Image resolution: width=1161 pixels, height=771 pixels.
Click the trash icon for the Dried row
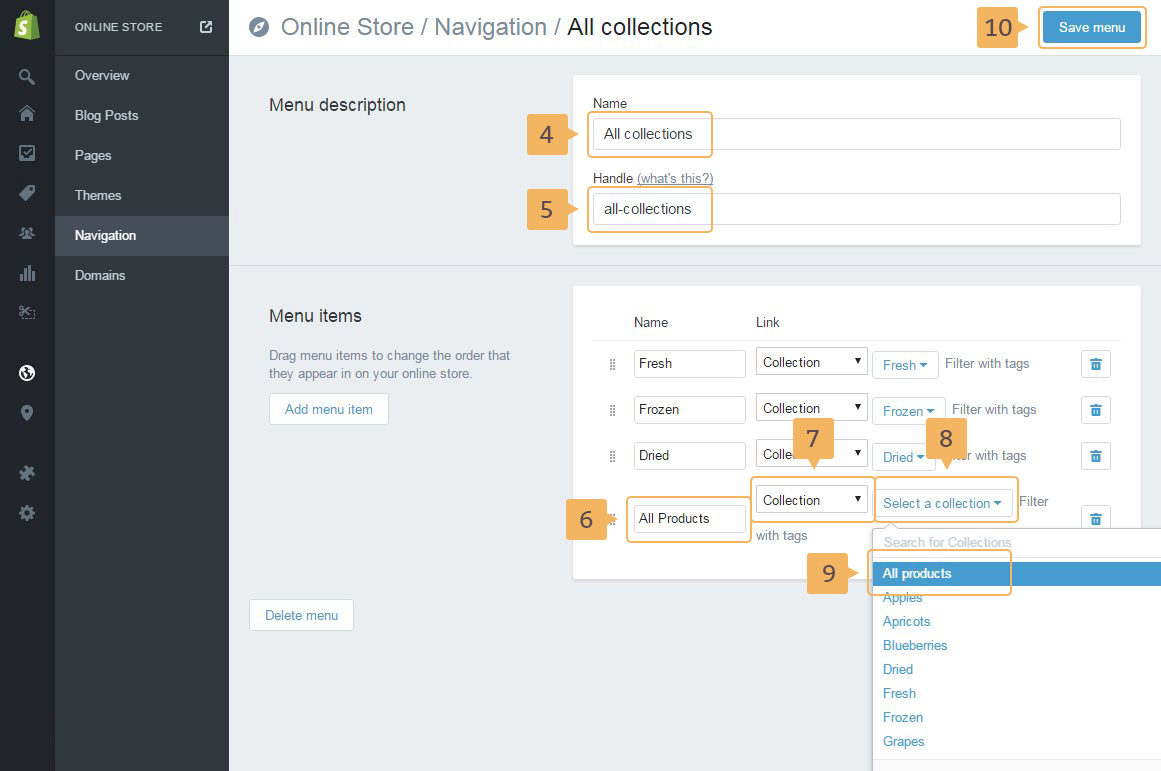1095,456
